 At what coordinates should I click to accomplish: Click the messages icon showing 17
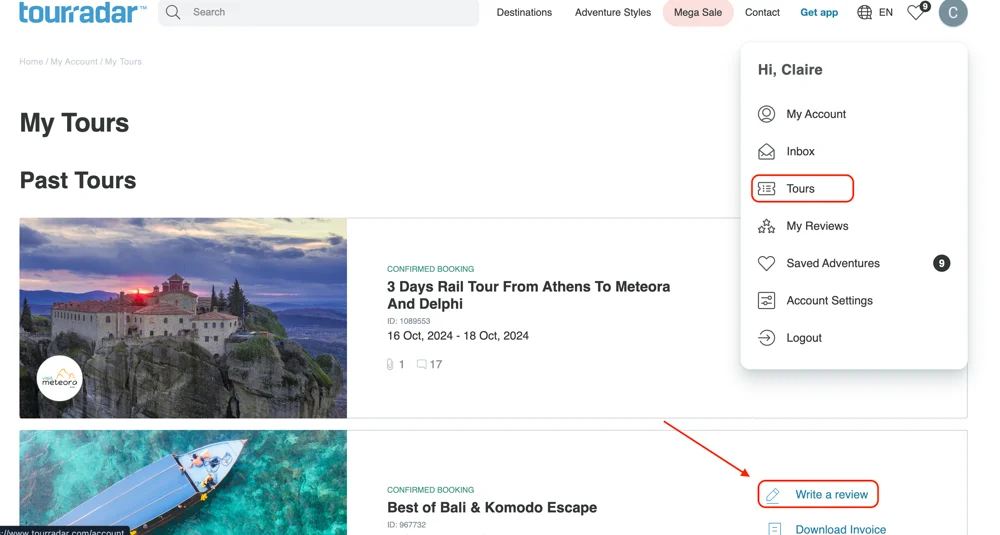click(422, 364)
